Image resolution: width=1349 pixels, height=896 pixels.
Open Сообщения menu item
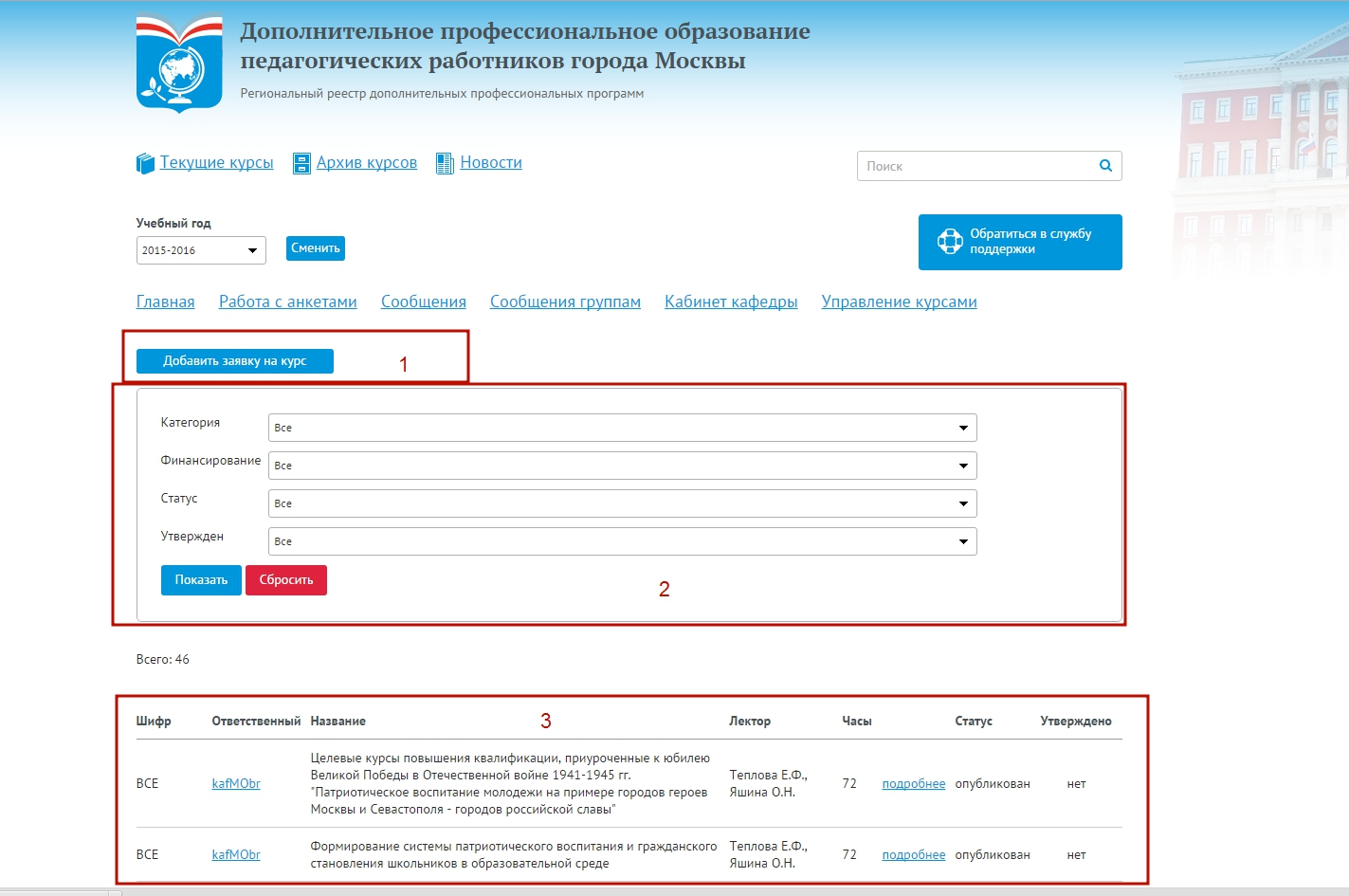(424, 302)
